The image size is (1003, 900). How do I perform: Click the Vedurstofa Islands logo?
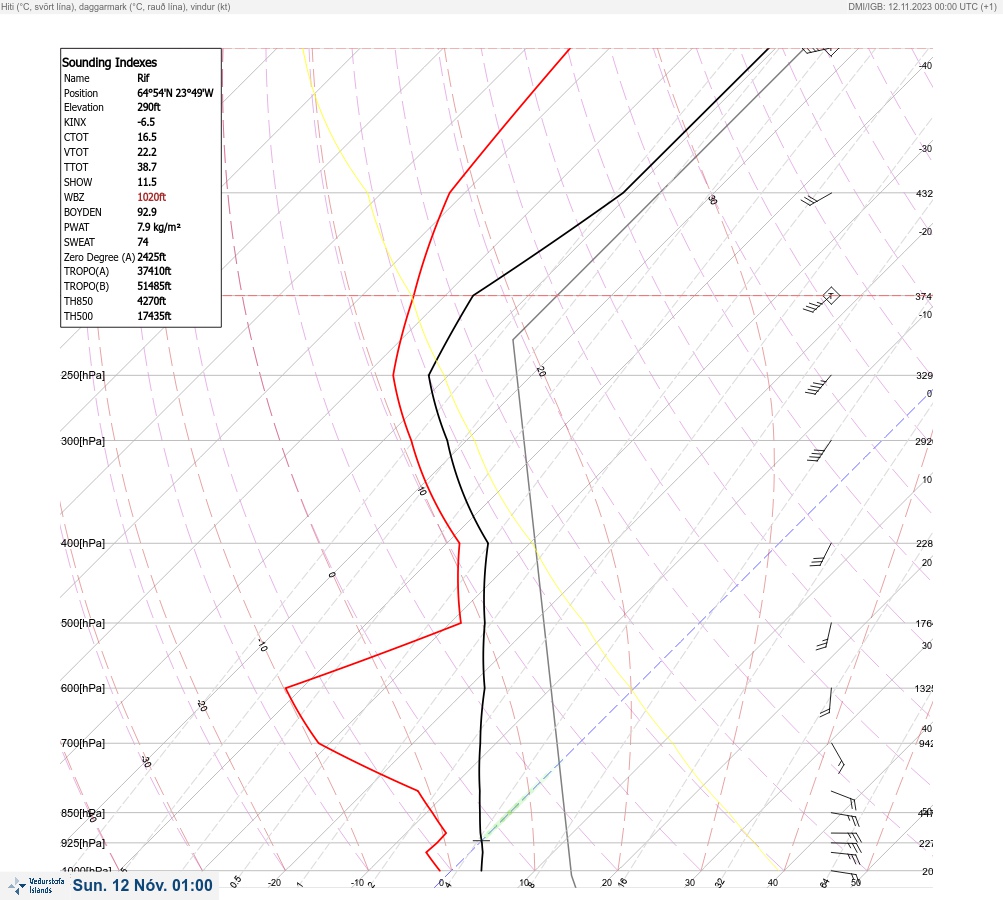36,886
